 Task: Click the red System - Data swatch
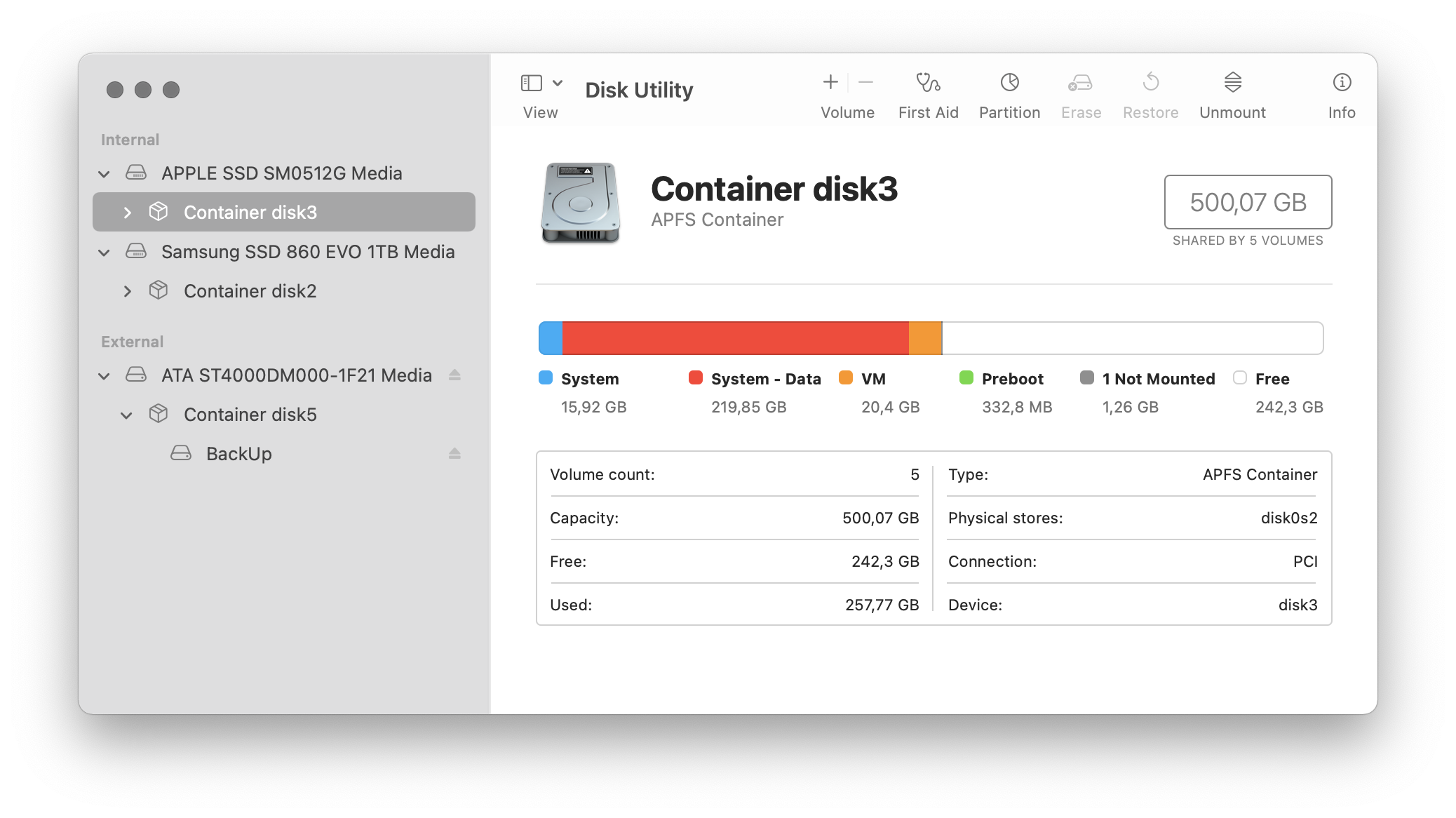695,378
